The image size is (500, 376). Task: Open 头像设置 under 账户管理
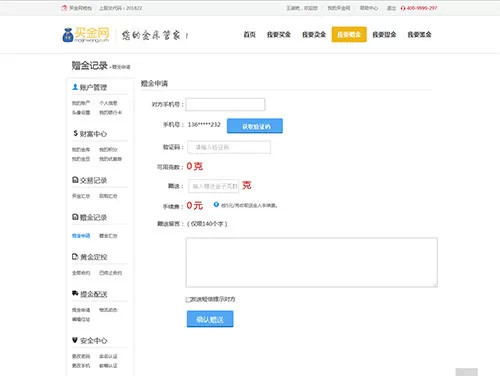(81, 112)
